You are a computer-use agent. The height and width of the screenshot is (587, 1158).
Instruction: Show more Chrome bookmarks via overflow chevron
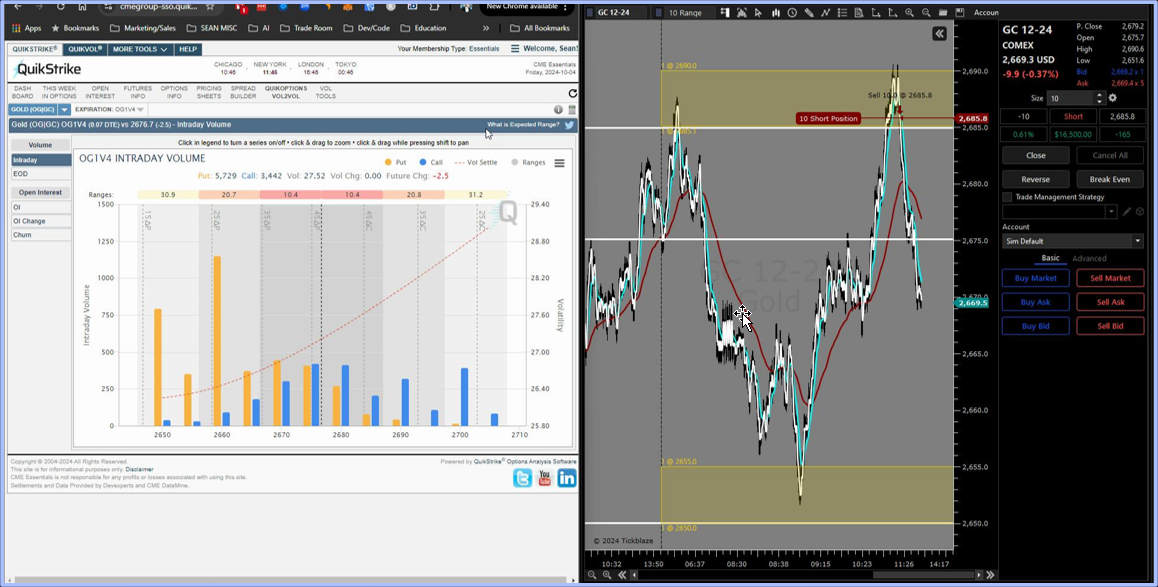pos(486,28)
